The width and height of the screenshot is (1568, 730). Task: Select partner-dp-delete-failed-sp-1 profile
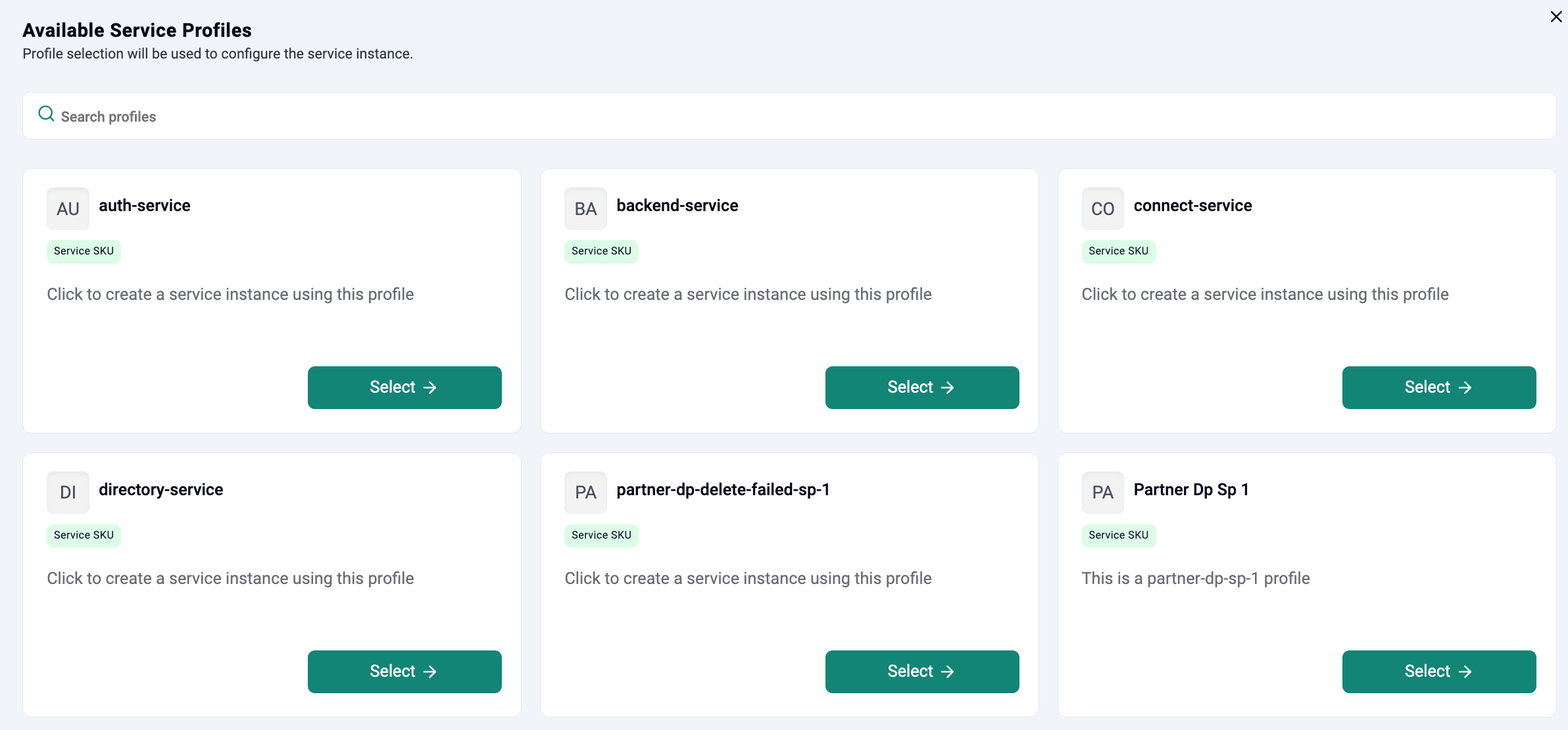[x=922, y=671]
